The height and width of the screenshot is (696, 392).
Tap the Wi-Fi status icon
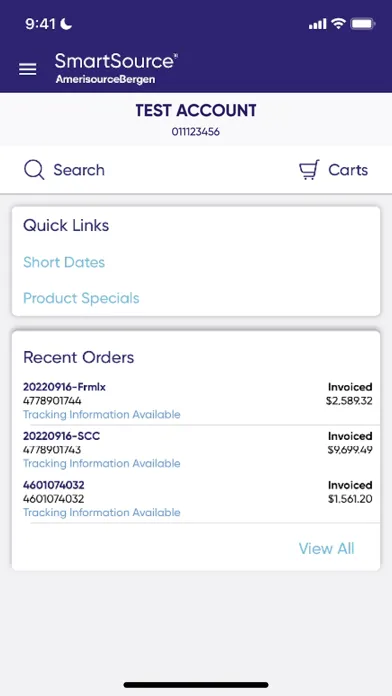pyautogui.click(x=338, y=24)
